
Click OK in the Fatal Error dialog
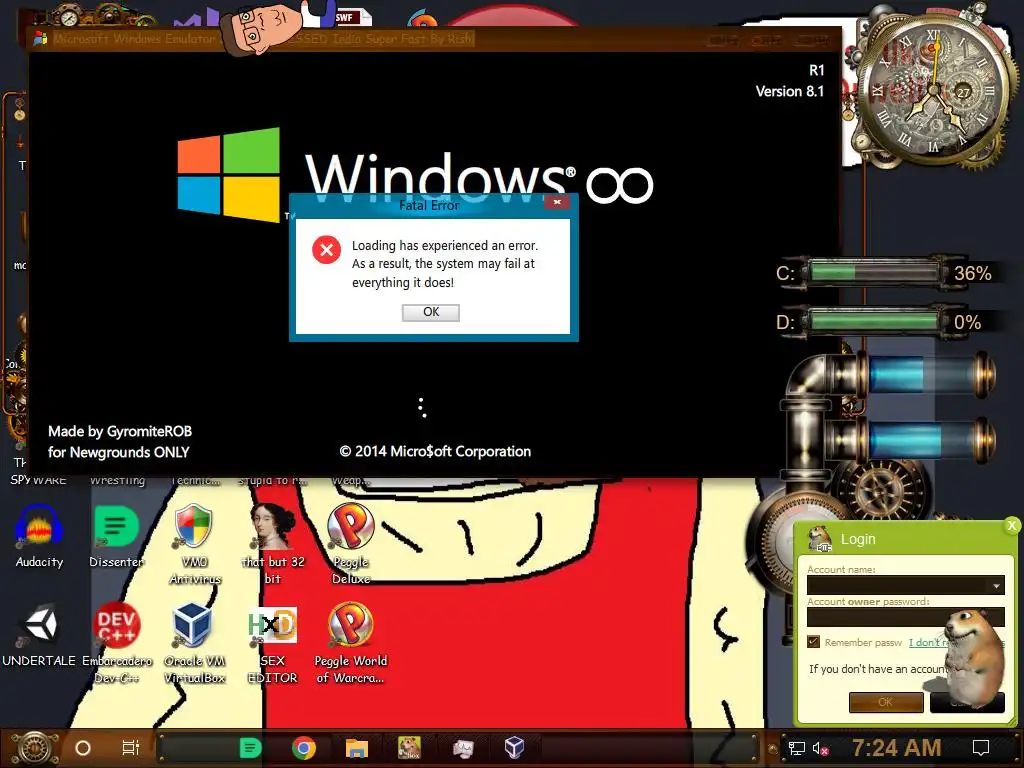[430, 312]
